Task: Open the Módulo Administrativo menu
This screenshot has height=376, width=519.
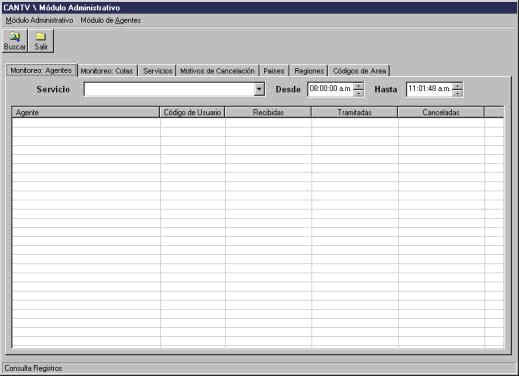Action: tap(39, 20)
